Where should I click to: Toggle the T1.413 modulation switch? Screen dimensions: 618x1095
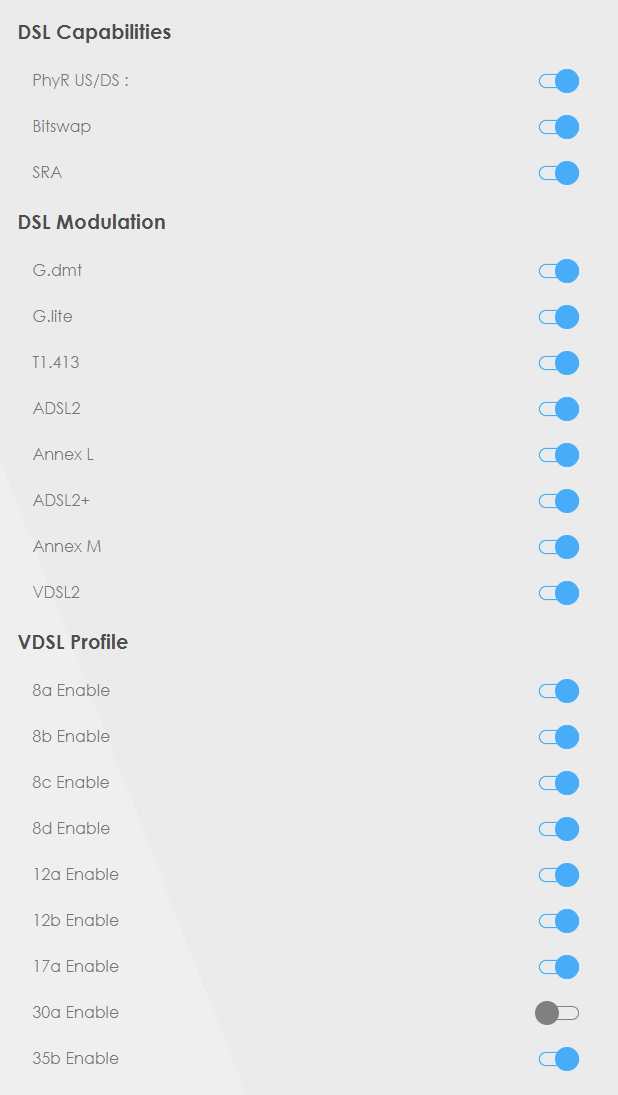point(559,363)
